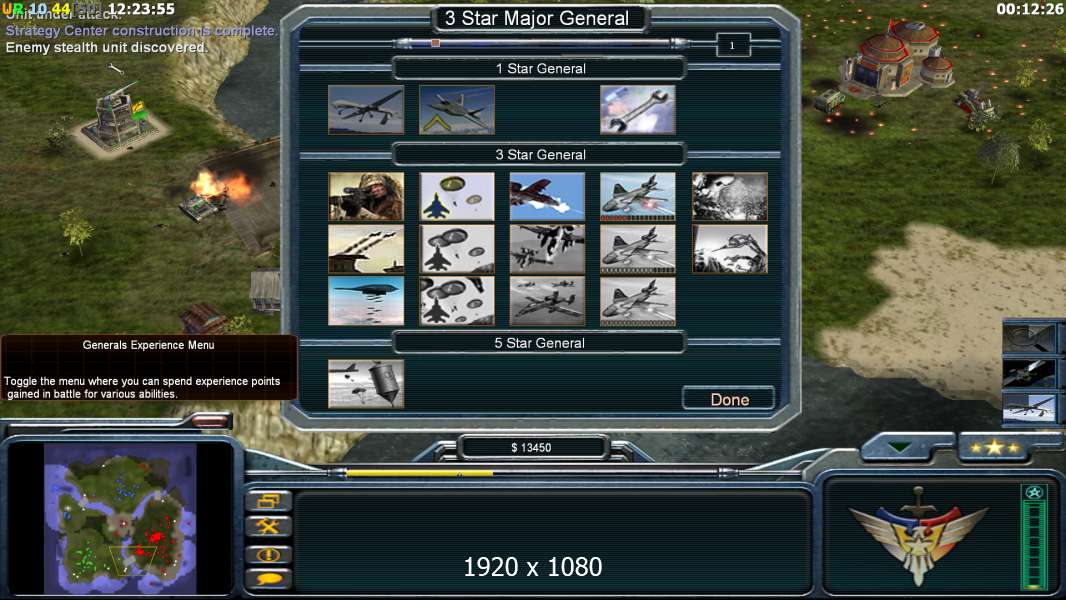Screen dimensions: 1066x600
Task: Choose the missile defense Patriot icon
Action: (366, 249)
